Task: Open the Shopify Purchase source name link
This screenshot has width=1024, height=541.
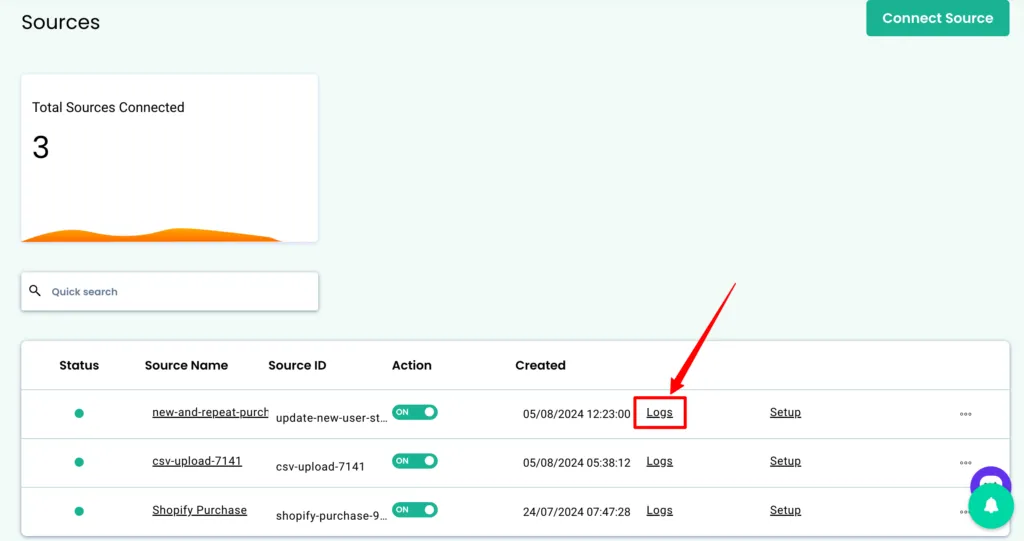Action: 199,510
